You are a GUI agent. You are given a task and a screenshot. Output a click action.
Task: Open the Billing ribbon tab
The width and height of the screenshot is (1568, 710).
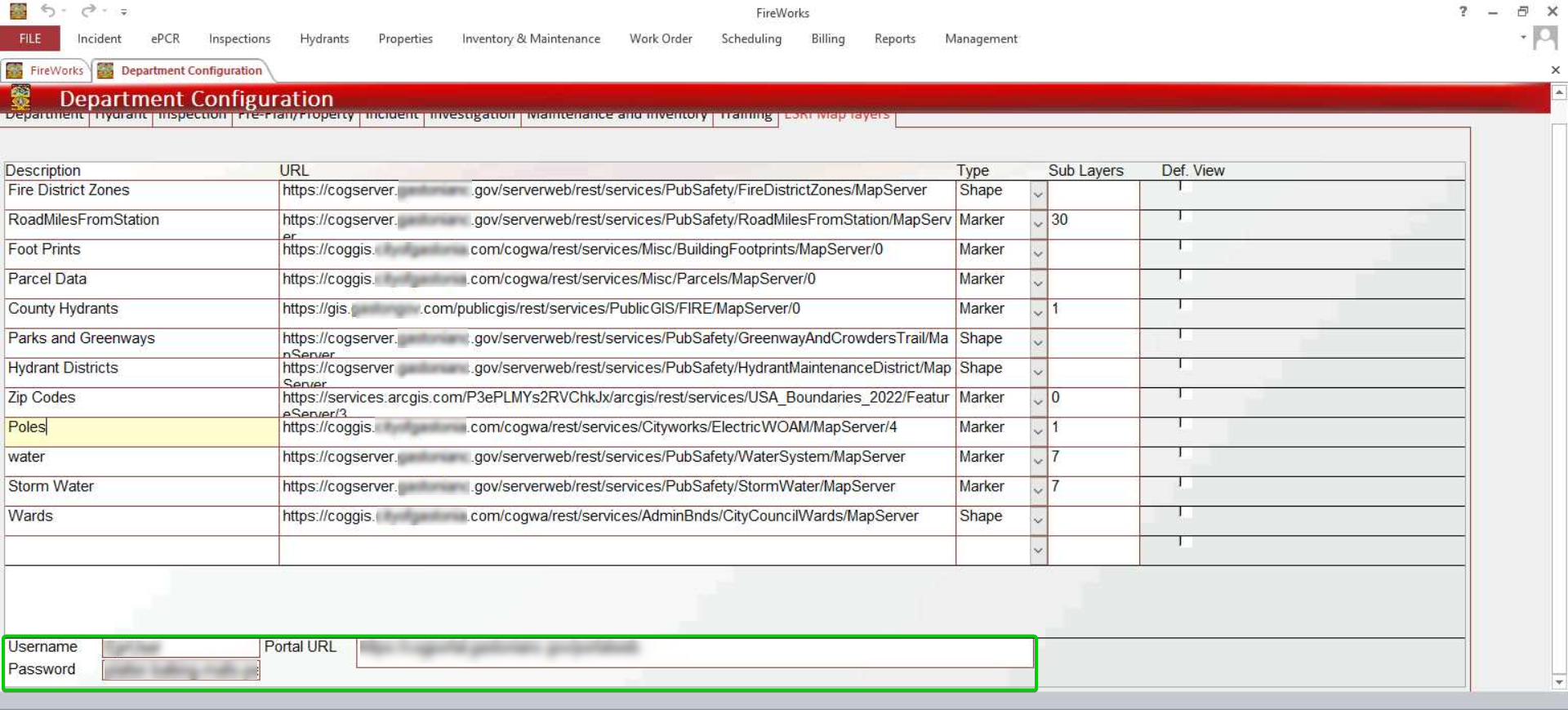click(x=828, y=38)
